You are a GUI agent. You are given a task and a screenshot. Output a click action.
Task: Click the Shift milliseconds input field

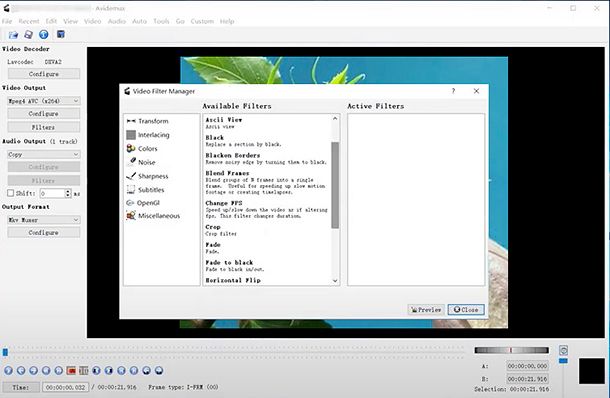[x=52, y=193]
